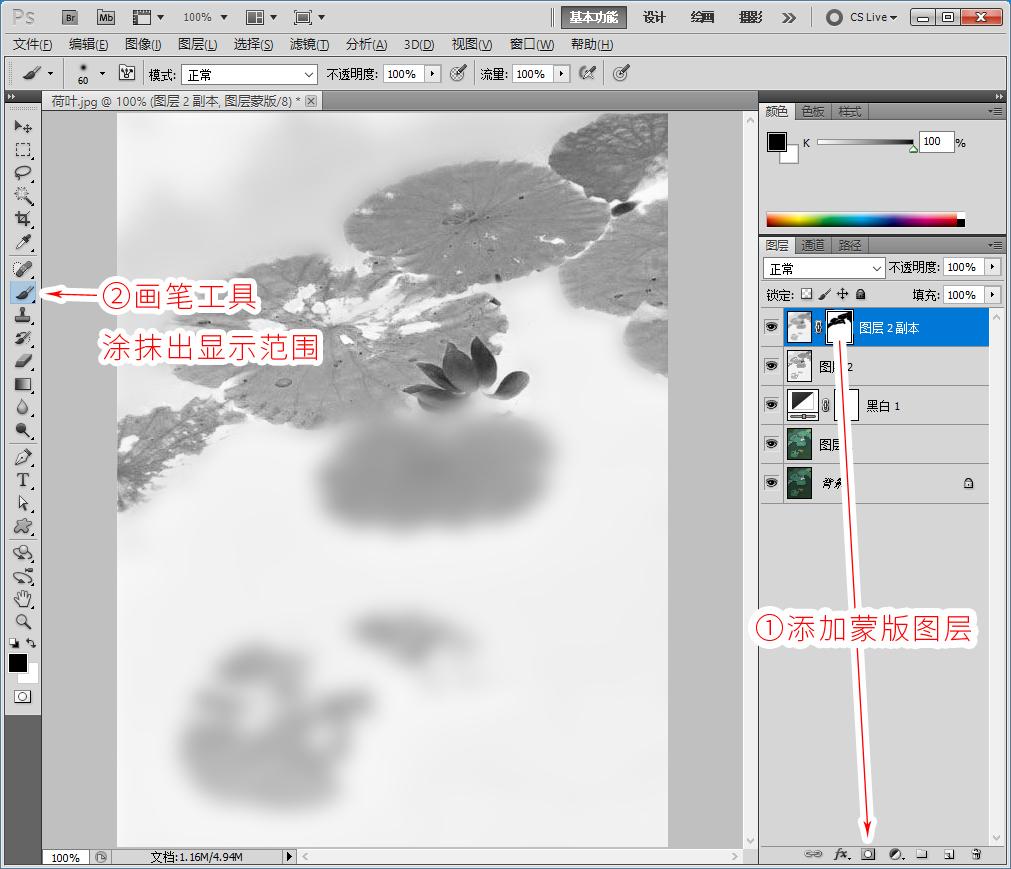Select the Custom Shape tool
Viewport: 1011px width, 869px height.
point(23,526)
